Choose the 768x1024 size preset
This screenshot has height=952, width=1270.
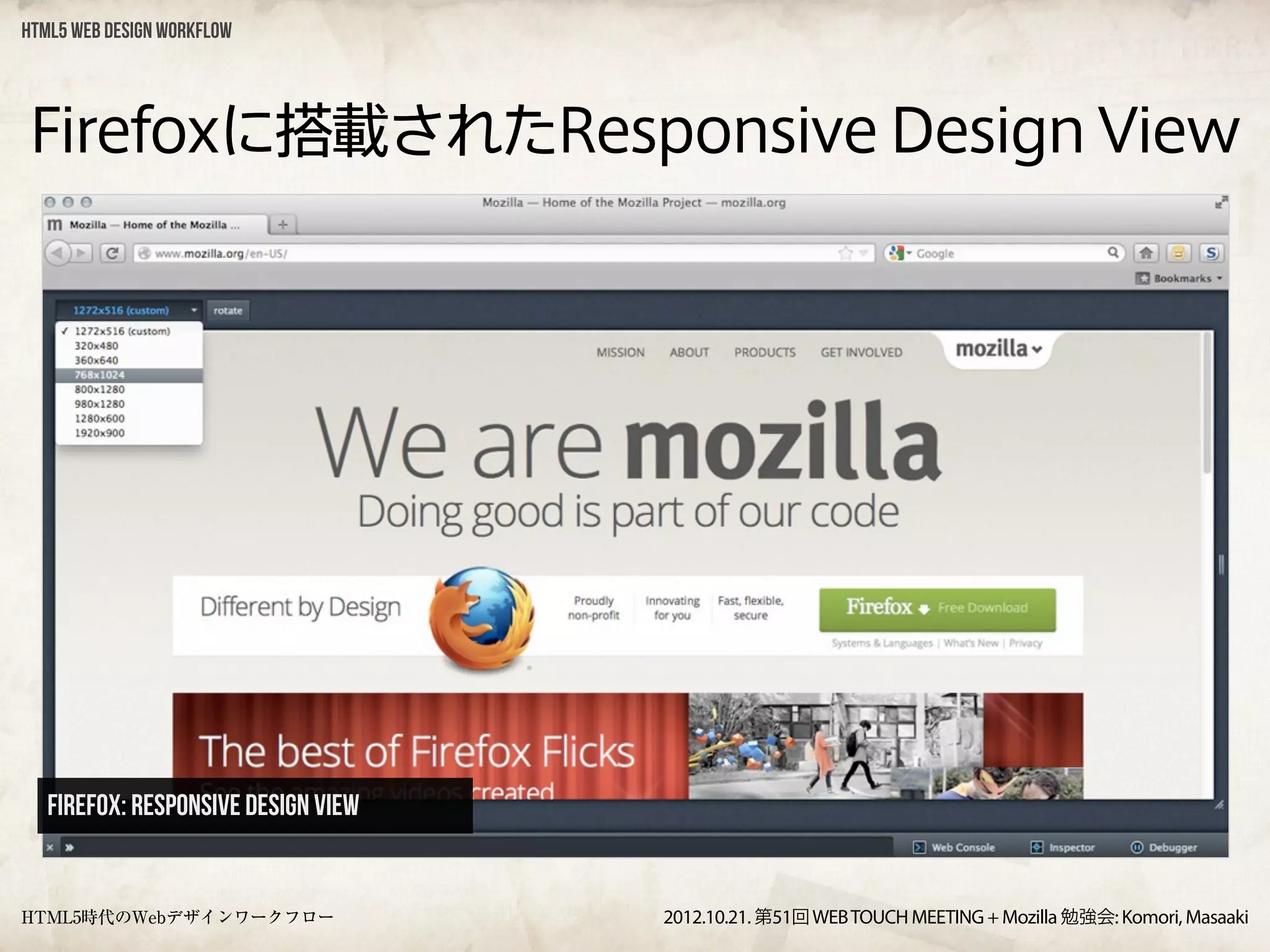[129, 375]
